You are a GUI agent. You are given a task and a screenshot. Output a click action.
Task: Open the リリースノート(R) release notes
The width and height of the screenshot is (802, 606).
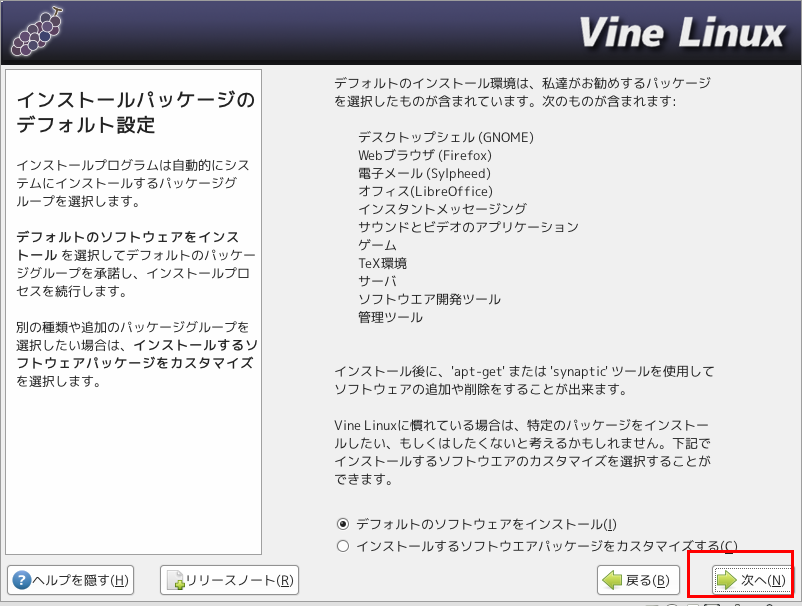[x=229, y=580]
